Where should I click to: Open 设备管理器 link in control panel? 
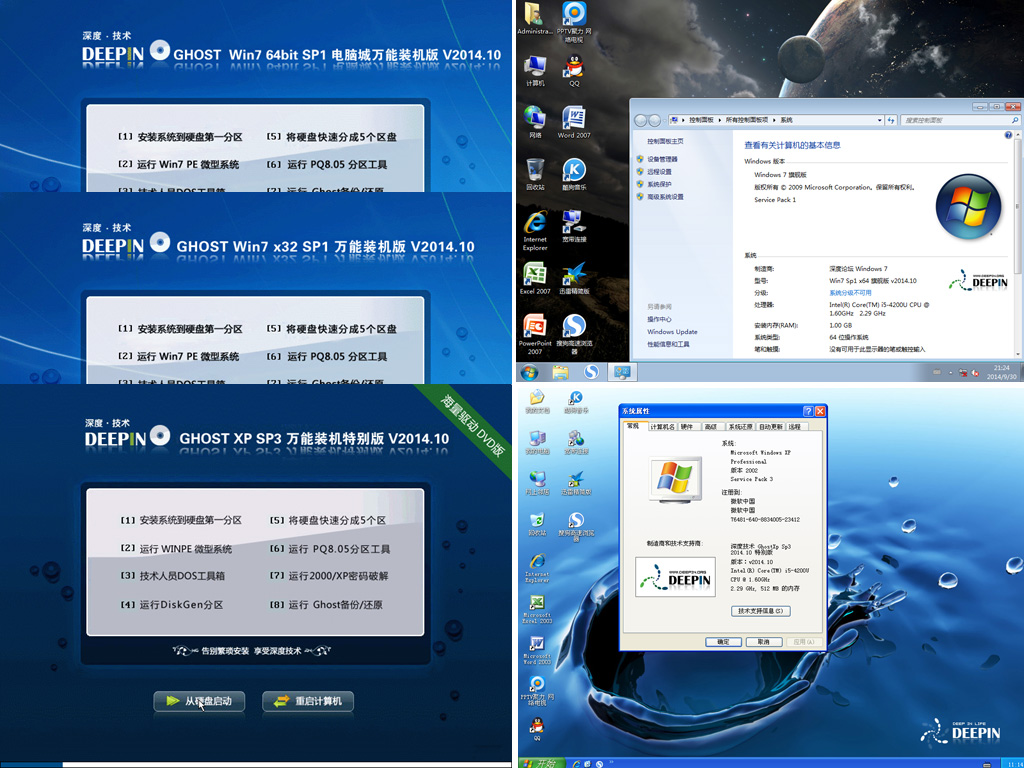(x=662, y=159)
